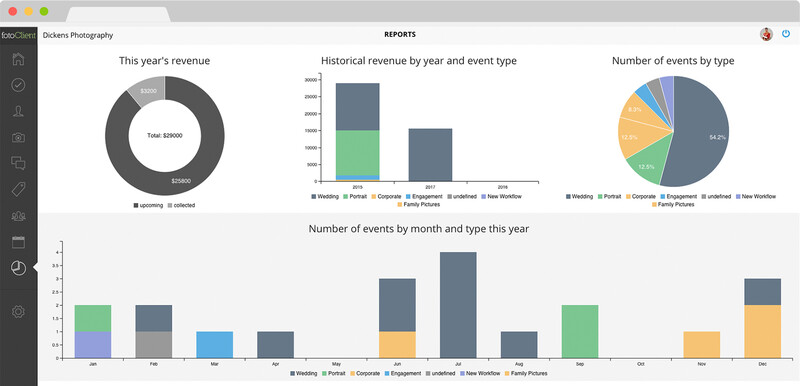
Task: Toggle Corporate legend under events-by-type pie
Action: (641, 196)
